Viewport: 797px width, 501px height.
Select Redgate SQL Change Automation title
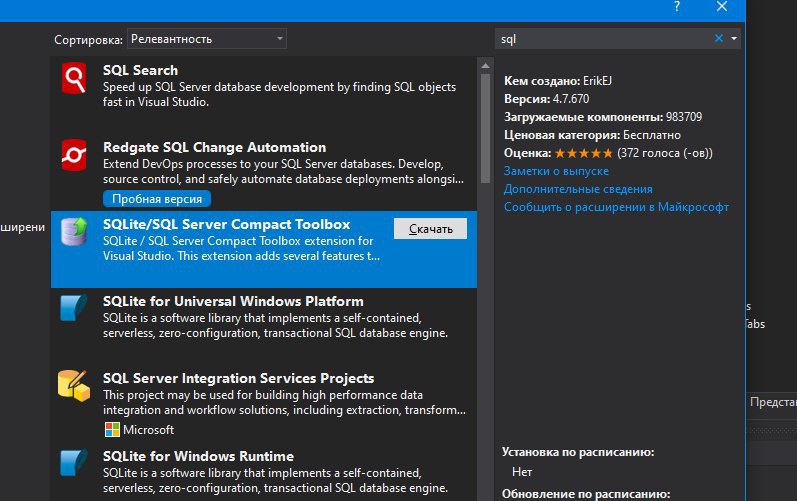pyautogui.click(x=214, y=147)
